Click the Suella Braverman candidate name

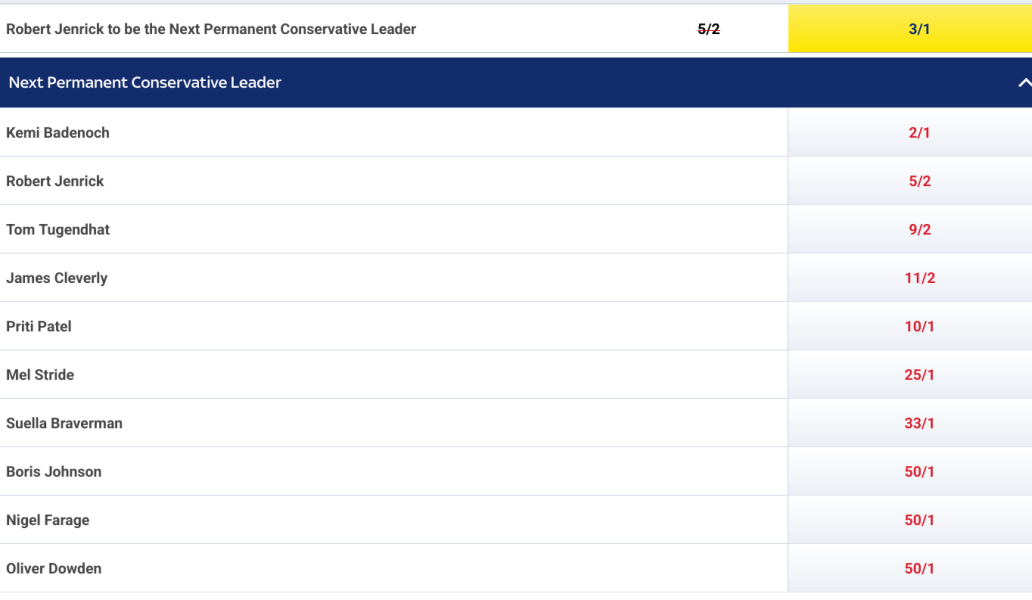click(x=64, y=424)
